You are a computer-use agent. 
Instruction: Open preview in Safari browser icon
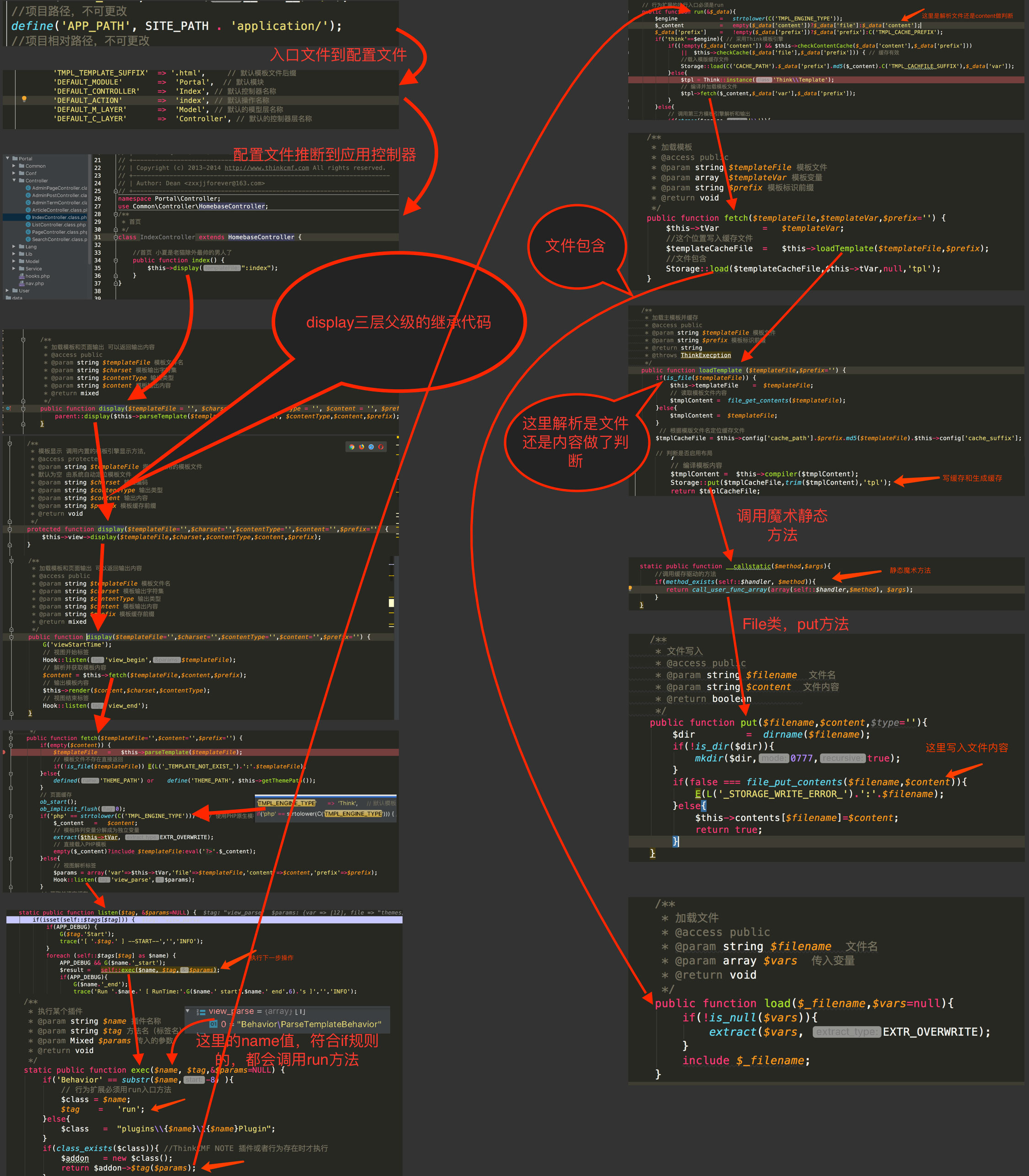tap(371, 447)
